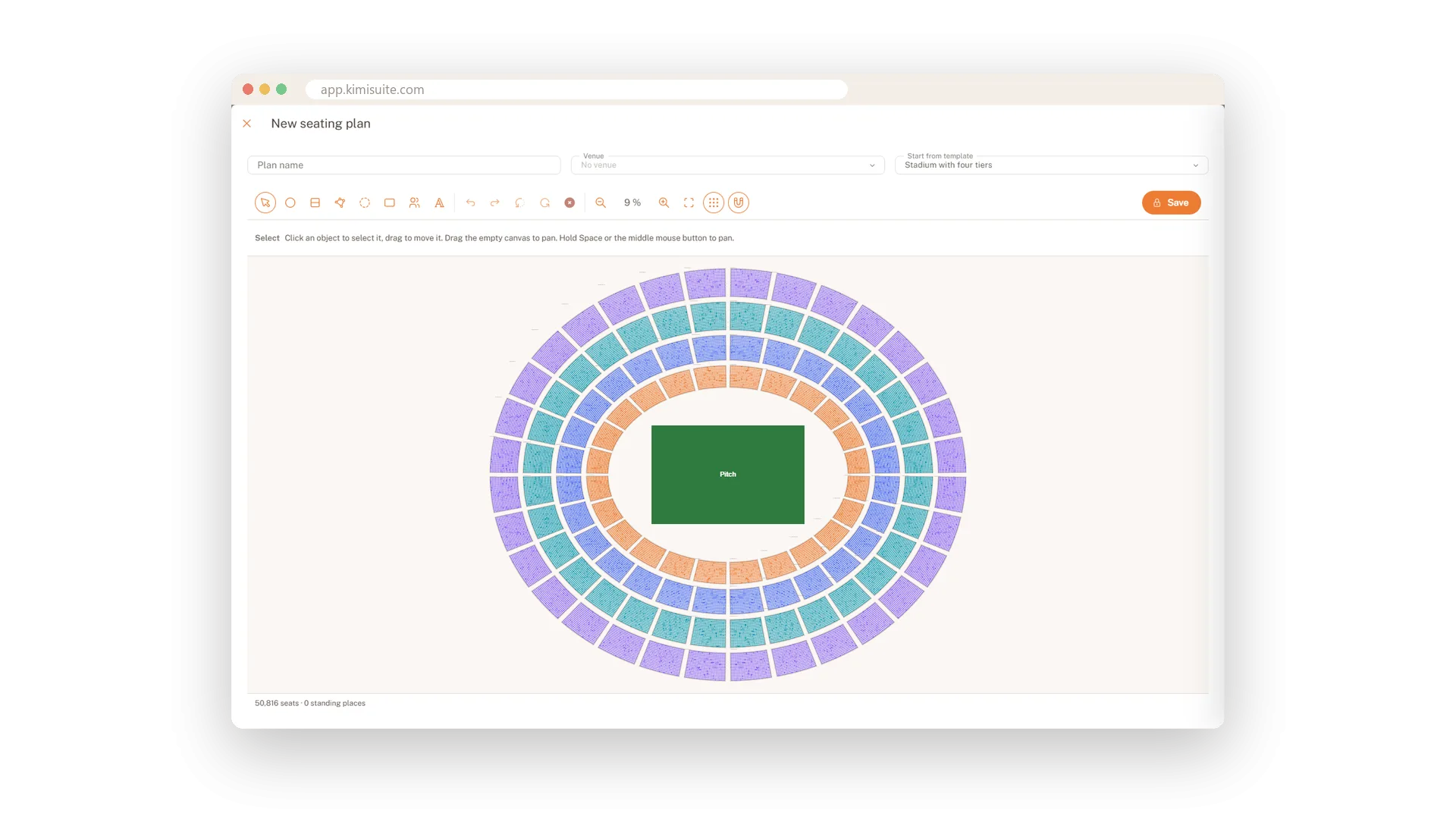Zoom out of the canvas

tap(601, 202)
